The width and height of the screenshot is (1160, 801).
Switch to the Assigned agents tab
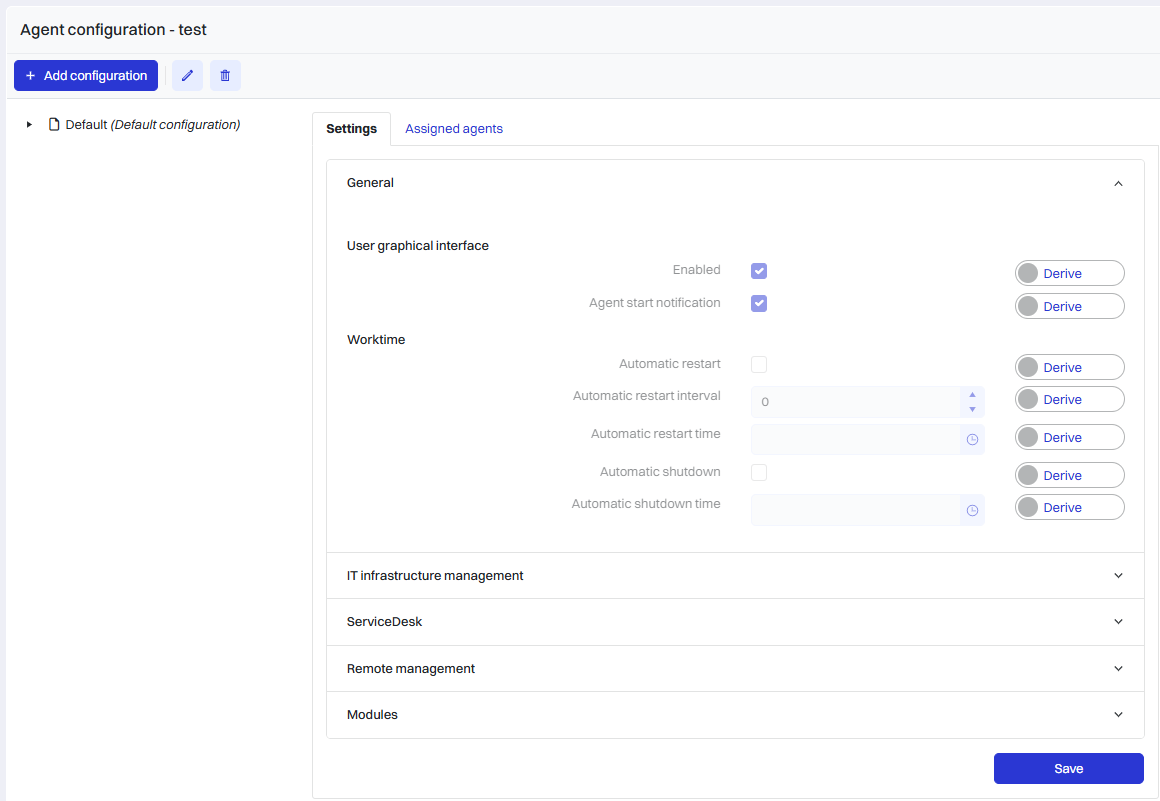[x=453, y=129]
